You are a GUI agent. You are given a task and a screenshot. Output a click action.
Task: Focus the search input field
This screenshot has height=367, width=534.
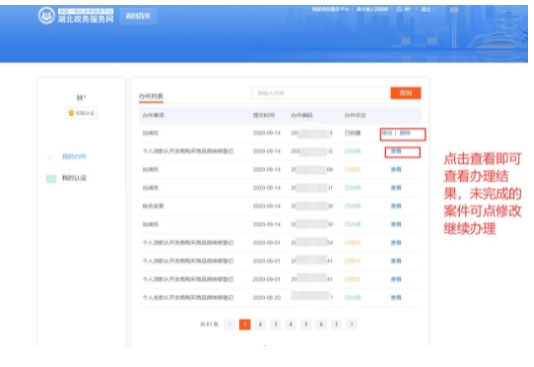tap(320, 93)
